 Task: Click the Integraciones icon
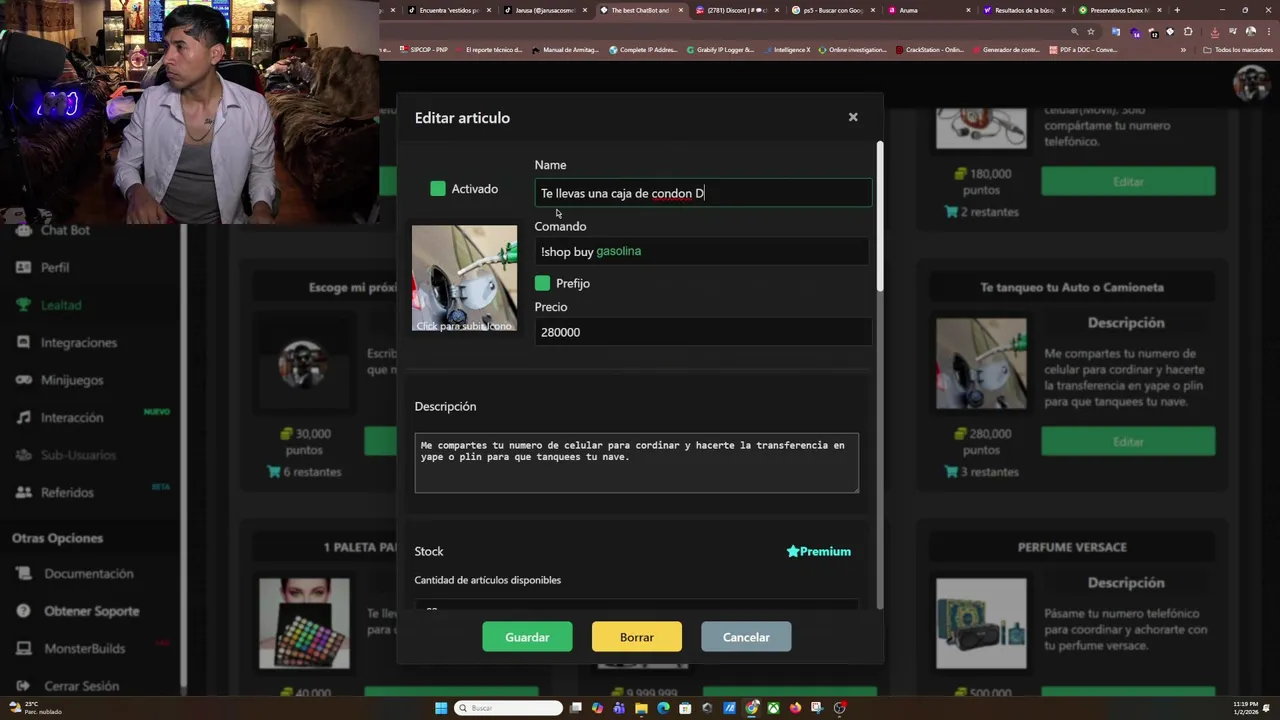[23, 342]
